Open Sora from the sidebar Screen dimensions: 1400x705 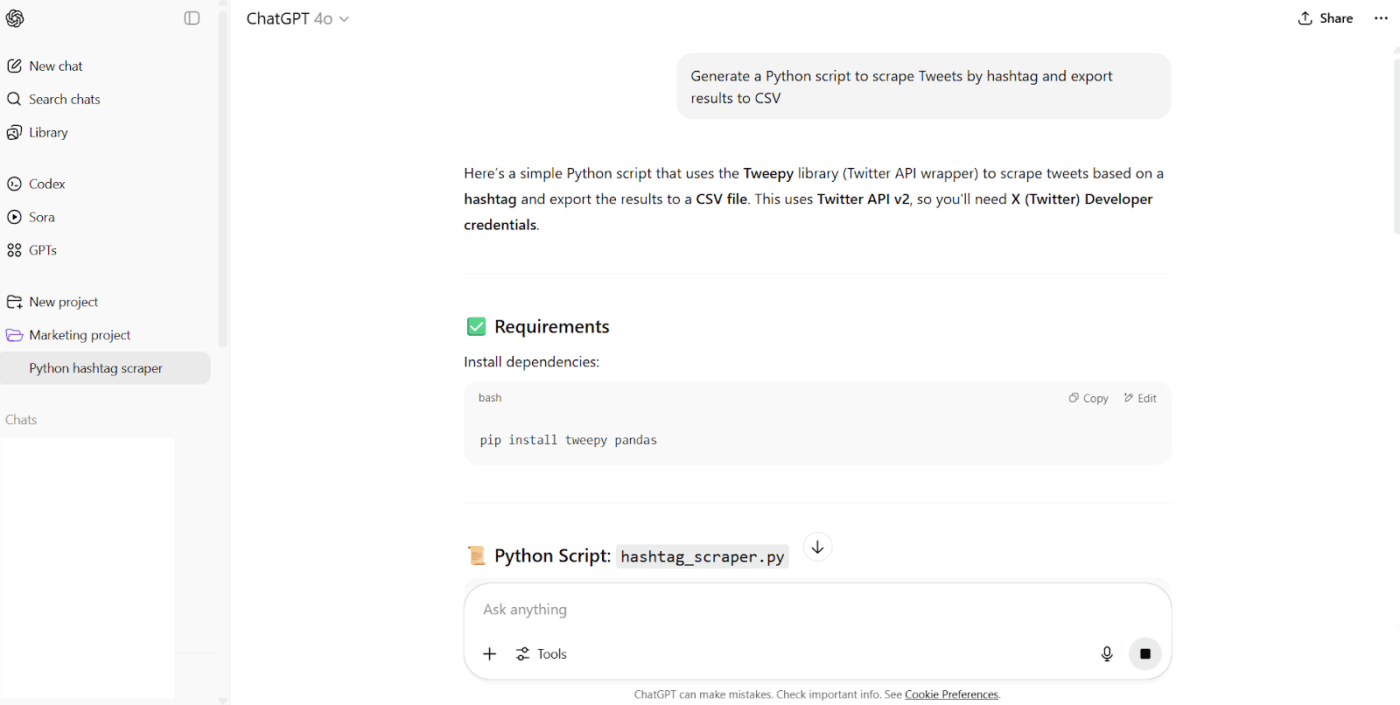tap(41, 217)
